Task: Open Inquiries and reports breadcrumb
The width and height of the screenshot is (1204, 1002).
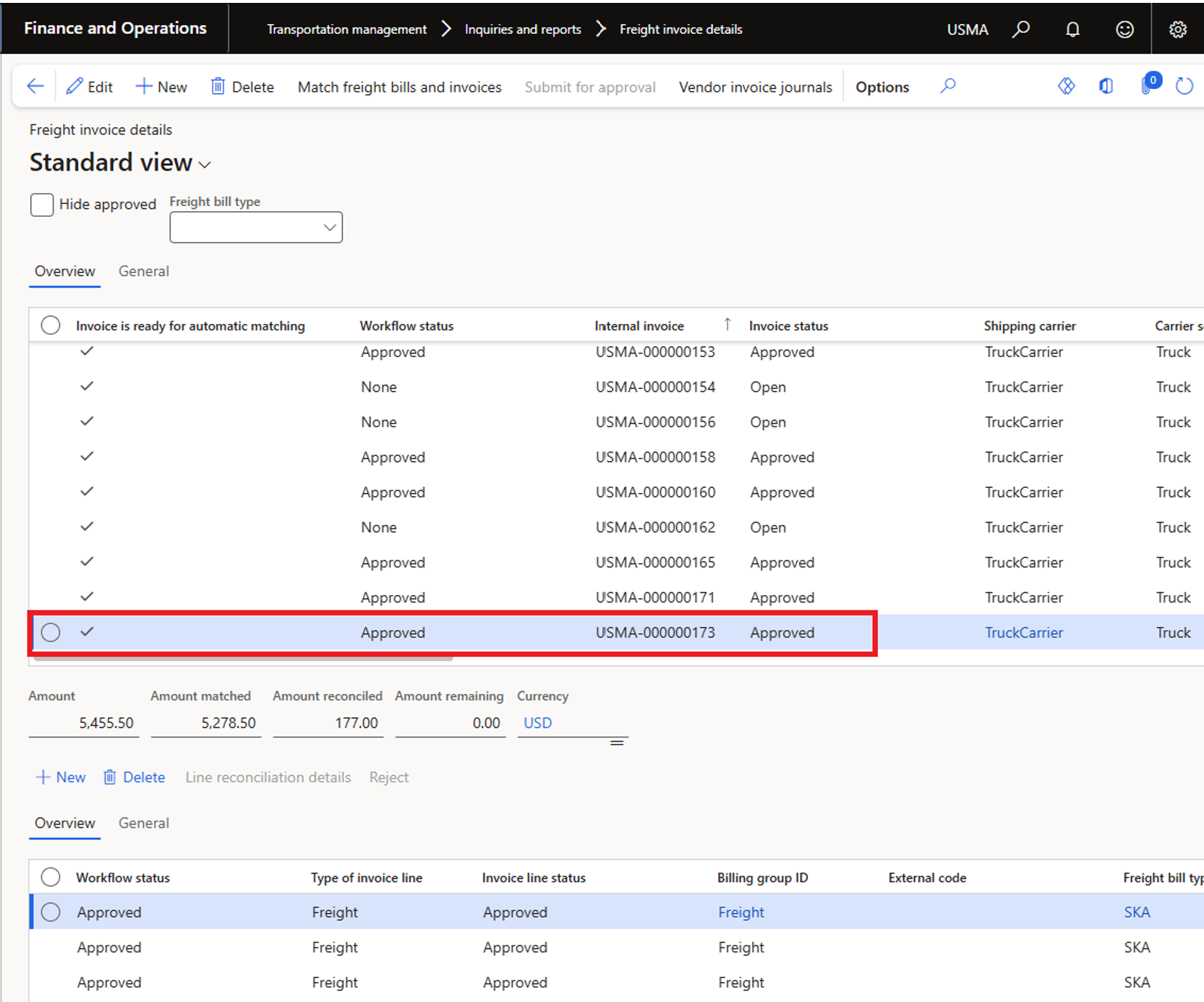Action: pyautogui.click(x=523, y=30)
